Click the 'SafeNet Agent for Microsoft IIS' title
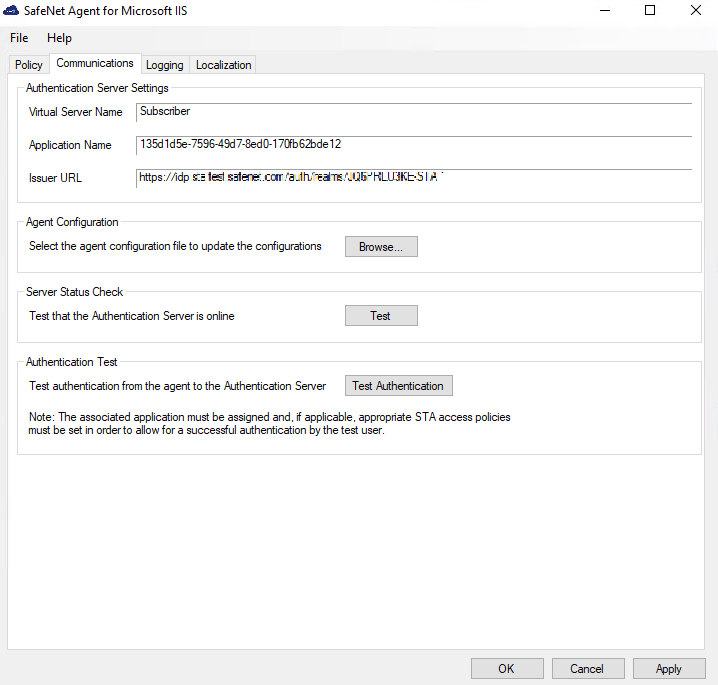This screenshot has height=685, width=718. tap(105, 11)
